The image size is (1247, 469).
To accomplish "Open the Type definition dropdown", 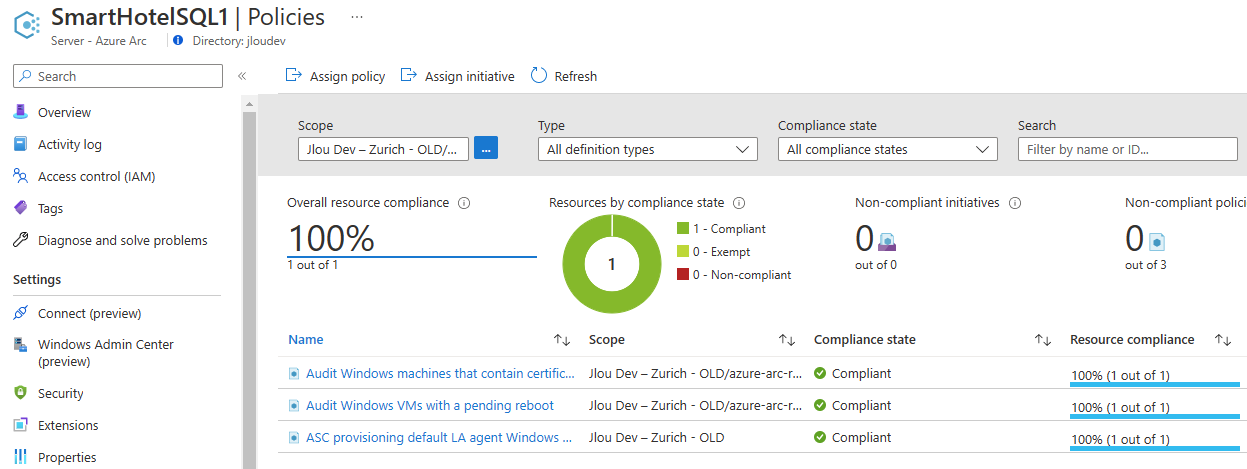I will pyautogui.click(x=648, y=149).
